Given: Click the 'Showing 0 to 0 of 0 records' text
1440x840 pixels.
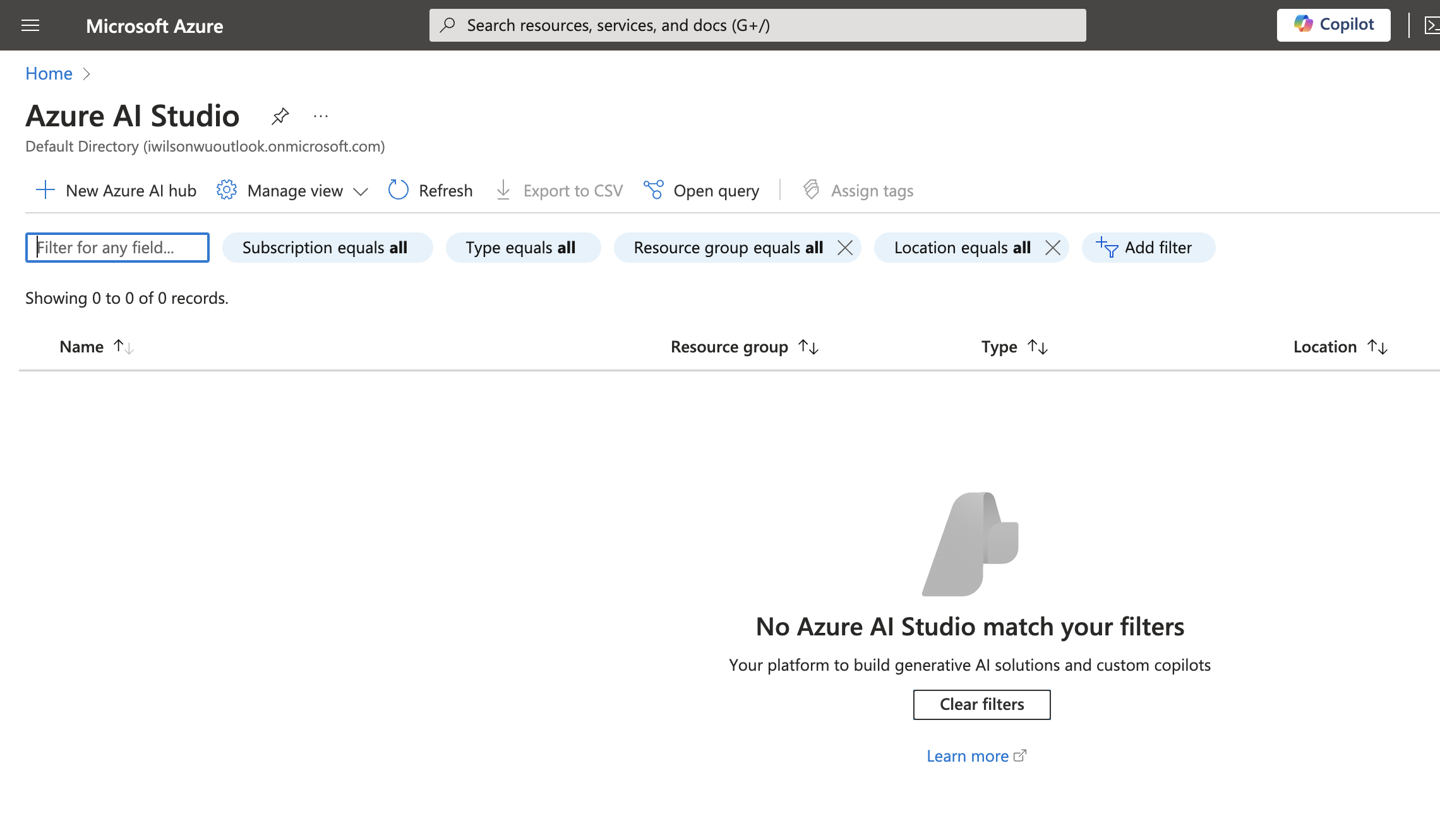Looking at the screenshot, I should pos(127,298).
